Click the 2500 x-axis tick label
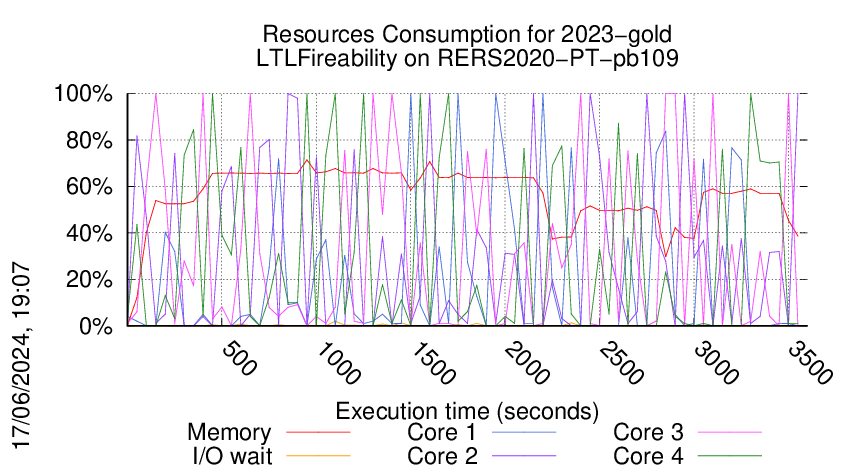 tap(621, 363)
